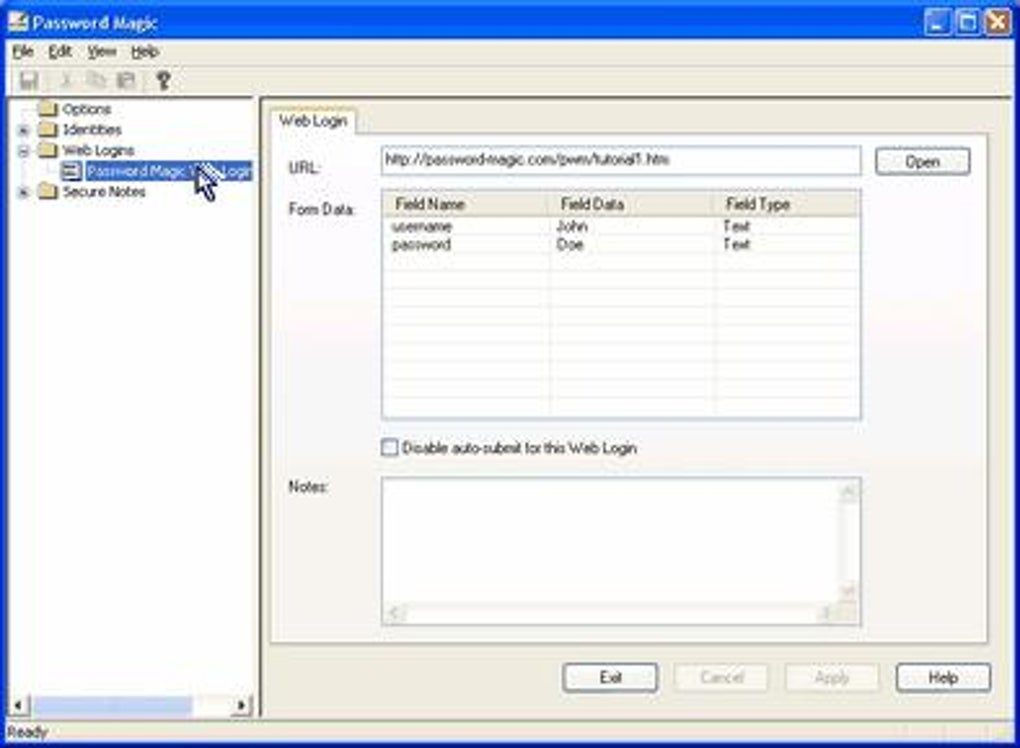The height and width of the screenshot is (748, 1020).
Task: Click the Paste toolbar icon
Action: coord(126,81)
